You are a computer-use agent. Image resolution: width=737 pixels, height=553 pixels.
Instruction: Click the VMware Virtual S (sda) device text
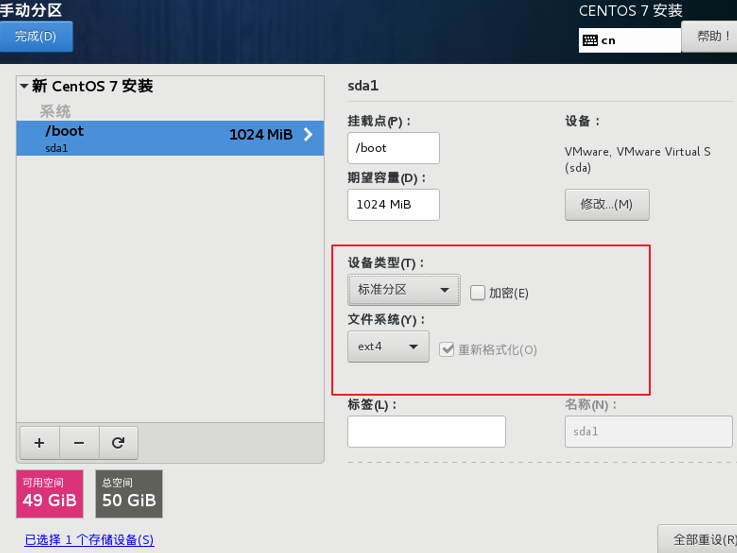tap(637, 160)
